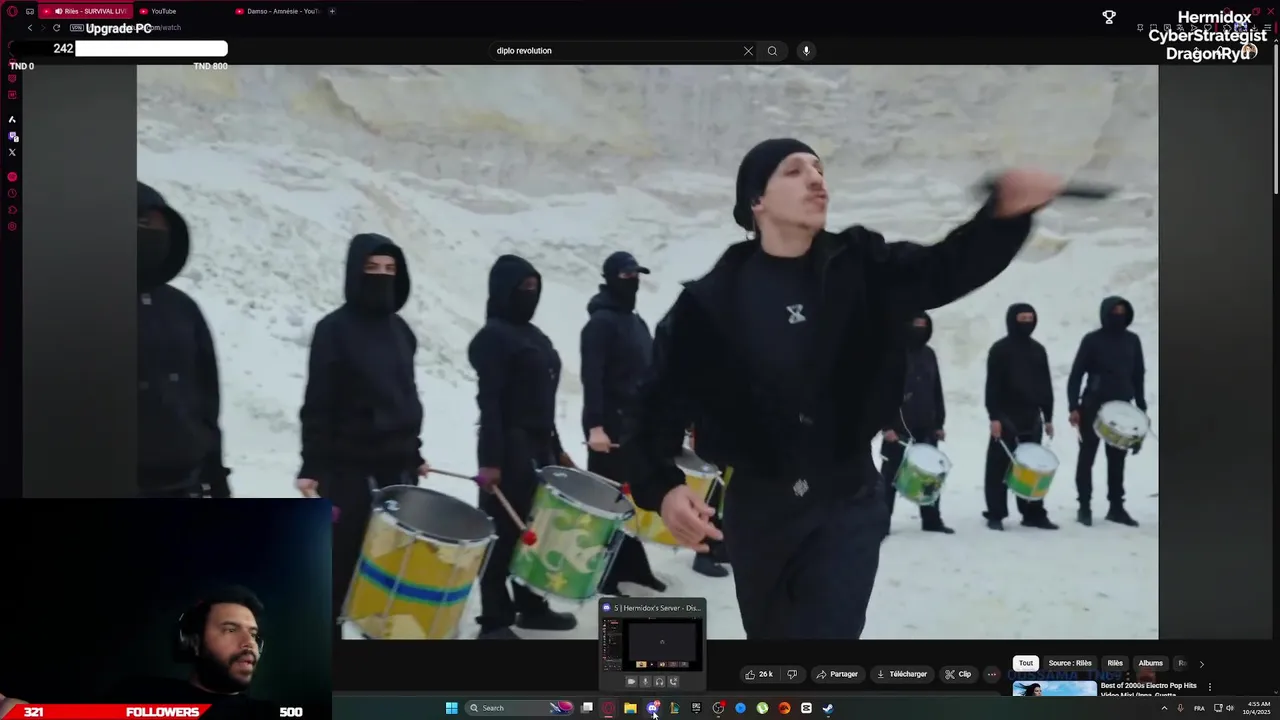Like the video with 26 k likes
1280x720 pixels.
coord(759,674)
